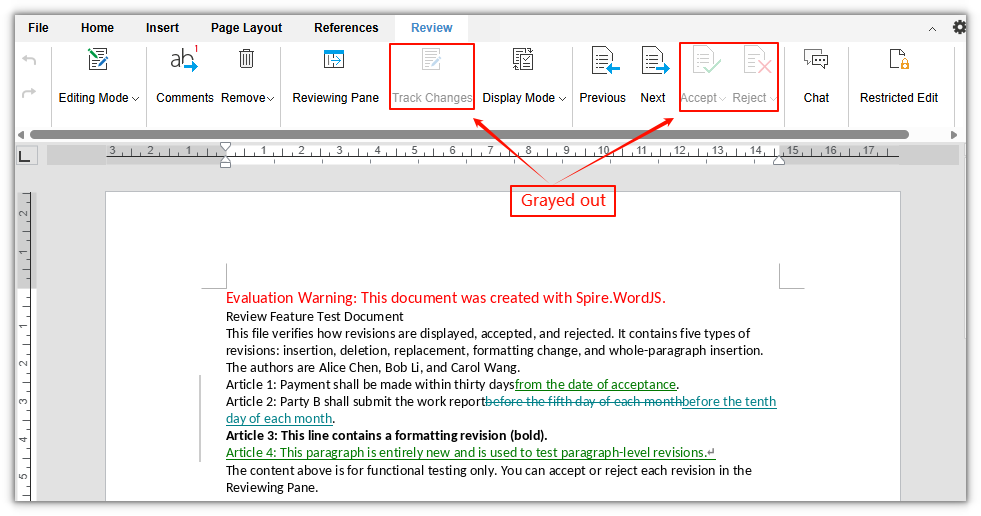The height and width of the screenshot is (516, 981).
Task: Click 'This file verifies how revisions' line
Action: (488, 333)
